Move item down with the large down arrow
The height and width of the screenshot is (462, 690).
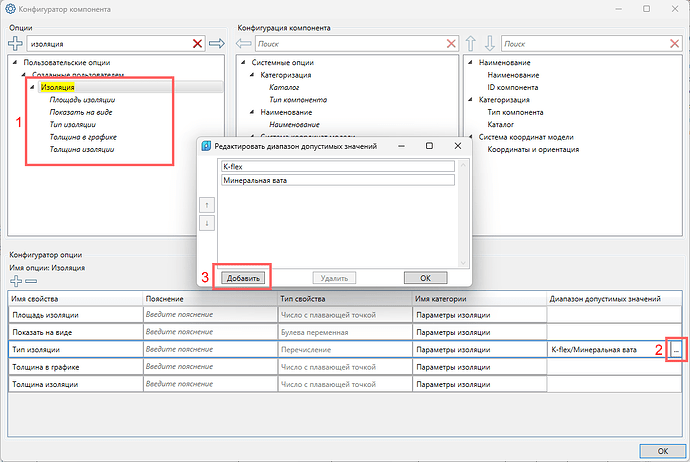[489, 44]
